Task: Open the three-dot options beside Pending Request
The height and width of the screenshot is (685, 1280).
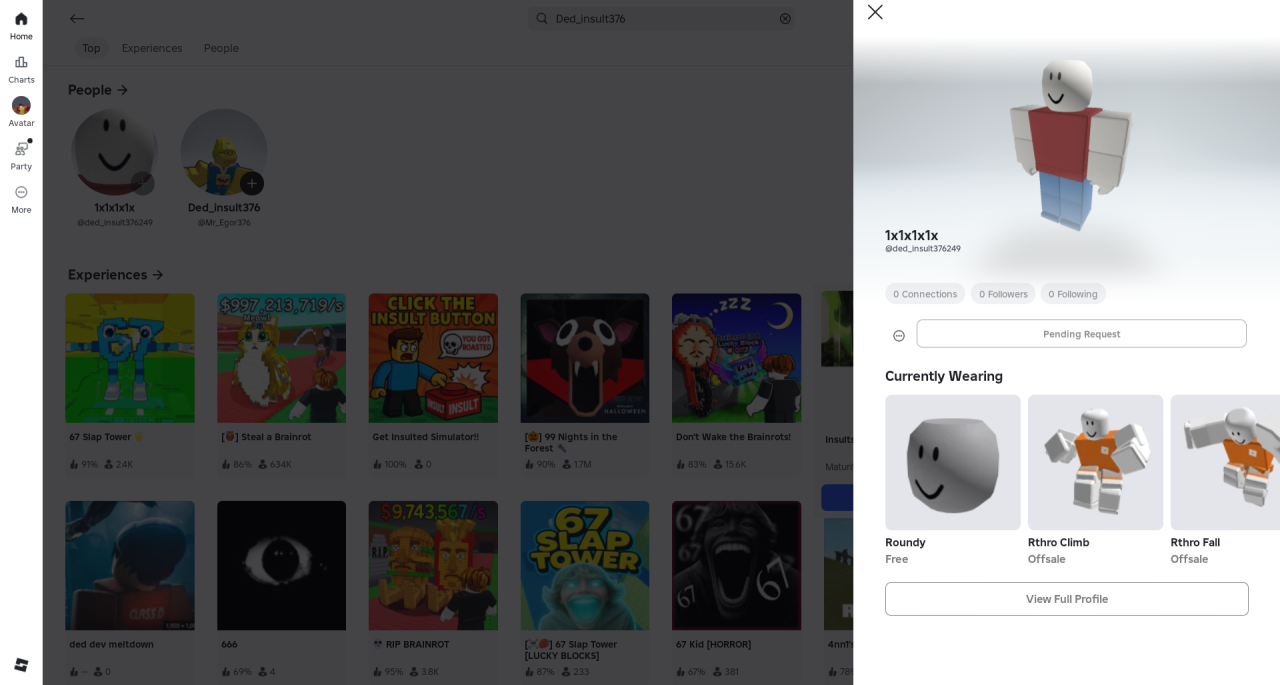Action: [899, 335]
